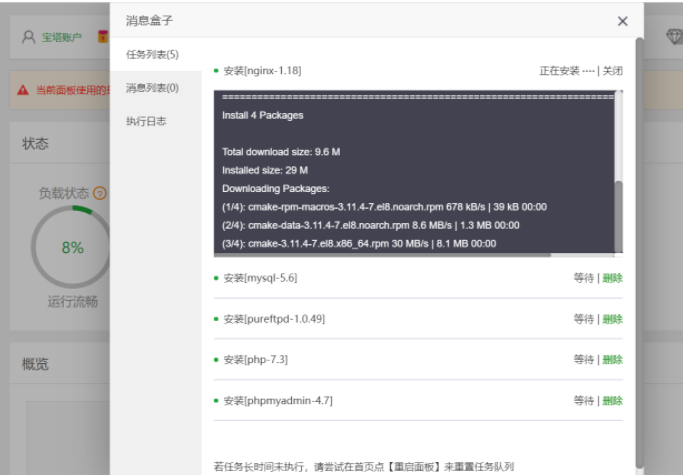Delete the queued php-7.3 install task

[x=612, y=359]
